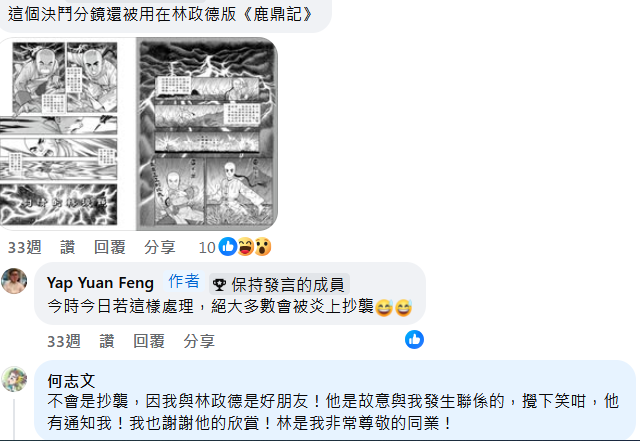Open Yap Yuan Feng's profile picture
640x441 pixels.
pyautogui.click(x=14, y=281)
